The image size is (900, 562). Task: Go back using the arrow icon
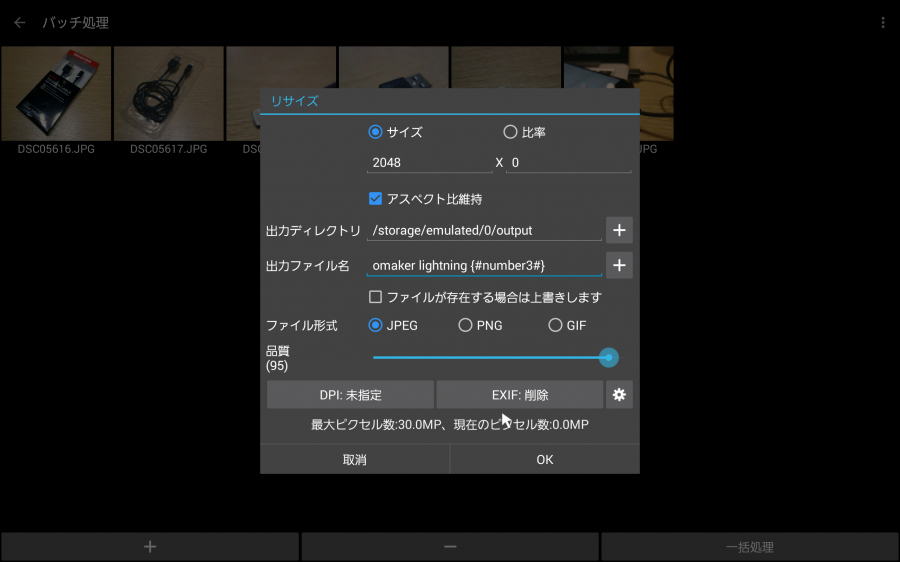20,22
